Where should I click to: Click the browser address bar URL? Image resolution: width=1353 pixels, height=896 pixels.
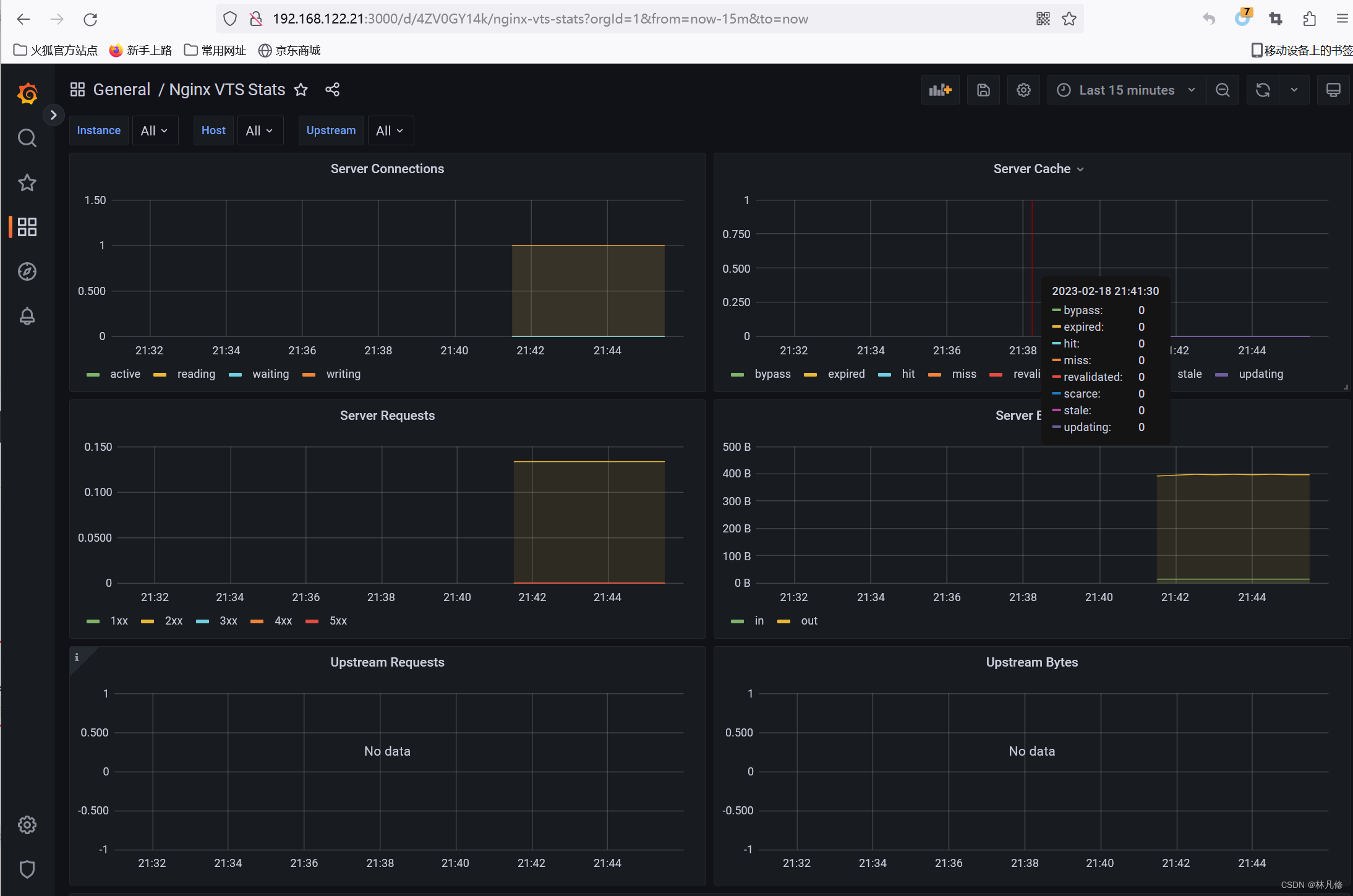point(540,19)
